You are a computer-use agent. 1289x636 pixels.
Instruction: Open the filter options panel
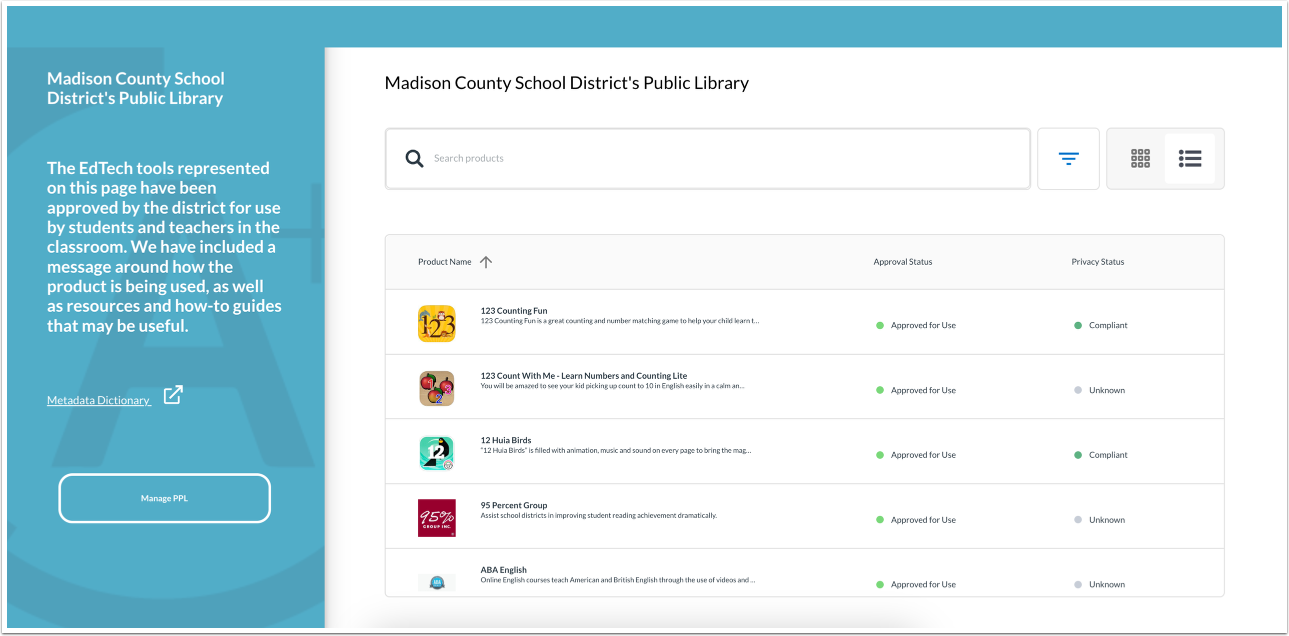click(x=1068, y=158)
